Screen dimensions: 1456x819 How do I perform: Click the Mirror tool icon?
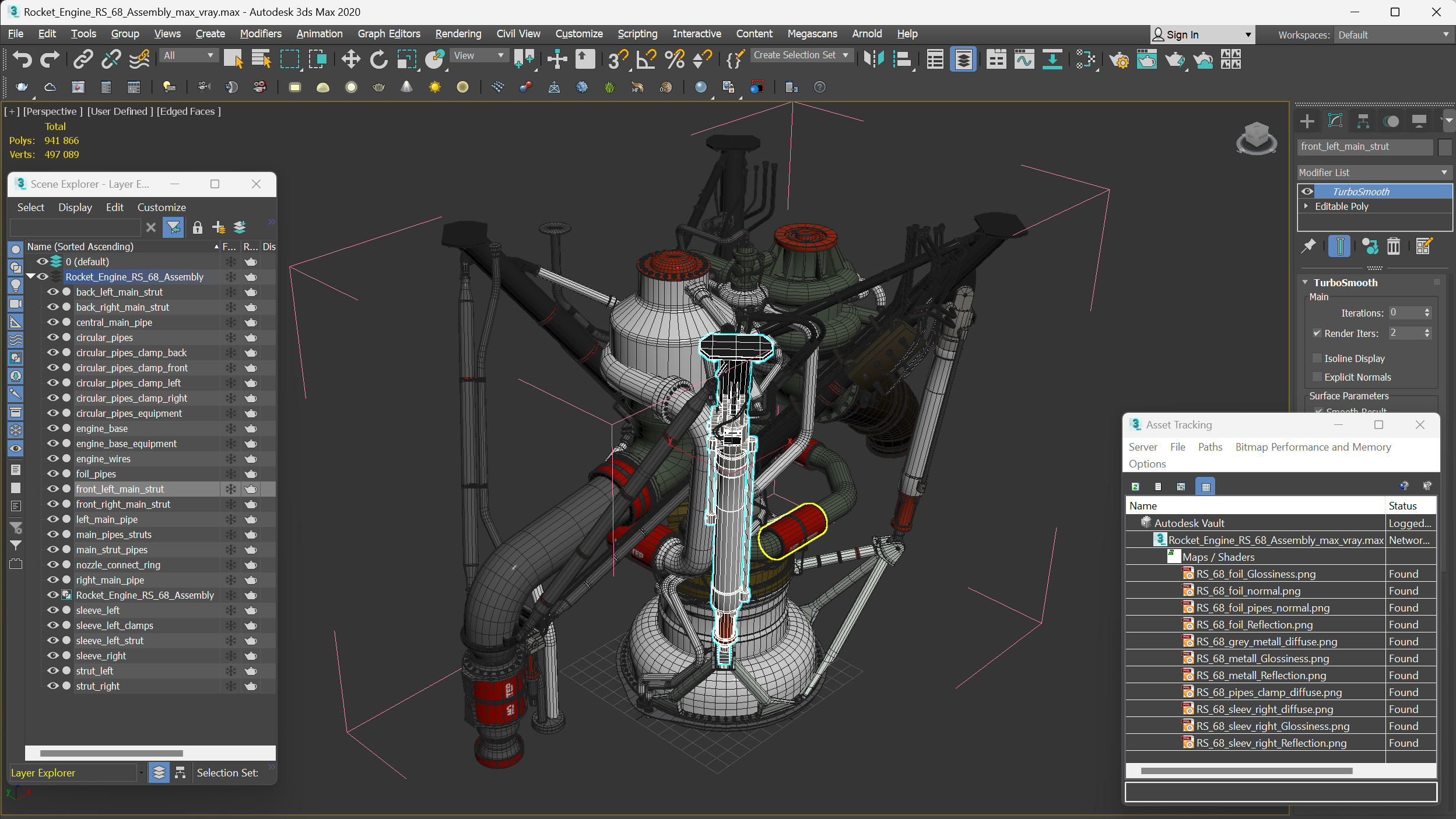[873, 59]
